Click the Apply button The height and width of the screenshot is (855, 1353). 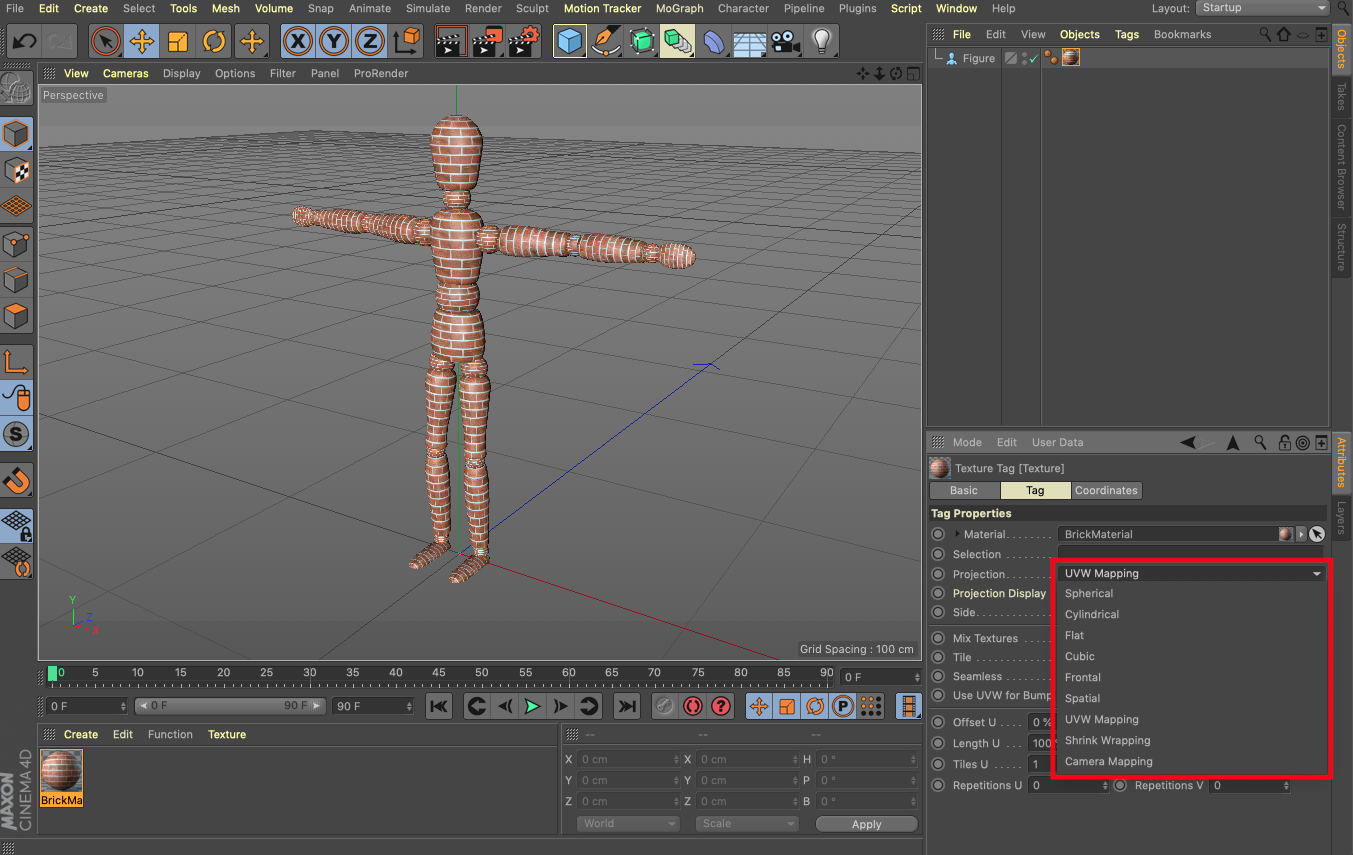pos(867,824)
